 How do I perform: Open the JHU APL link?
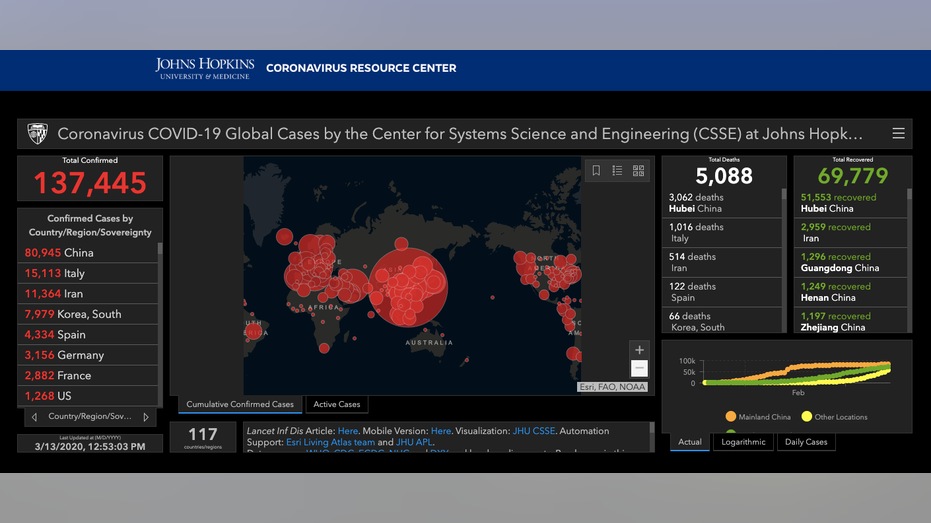coord(414,442)
